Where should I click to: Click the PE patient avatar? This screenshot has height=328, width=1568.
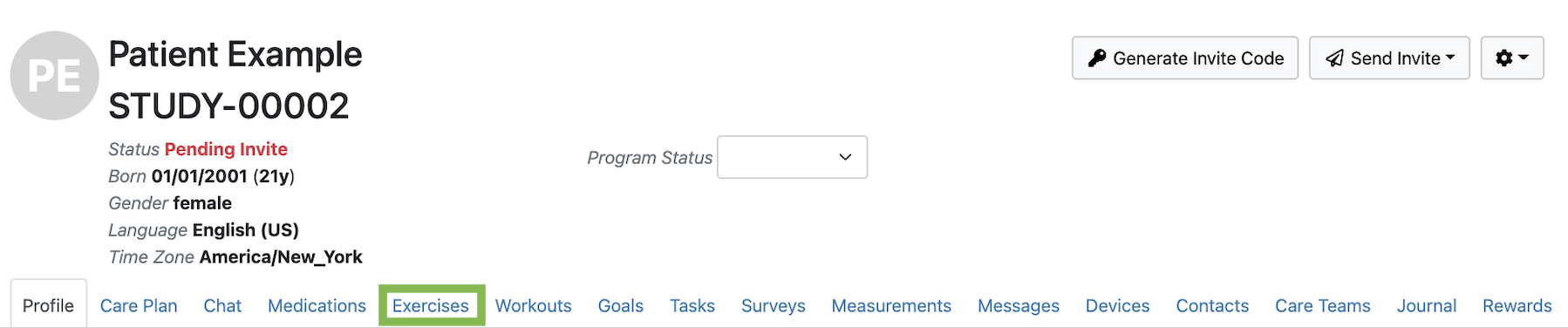pos(55,76)
